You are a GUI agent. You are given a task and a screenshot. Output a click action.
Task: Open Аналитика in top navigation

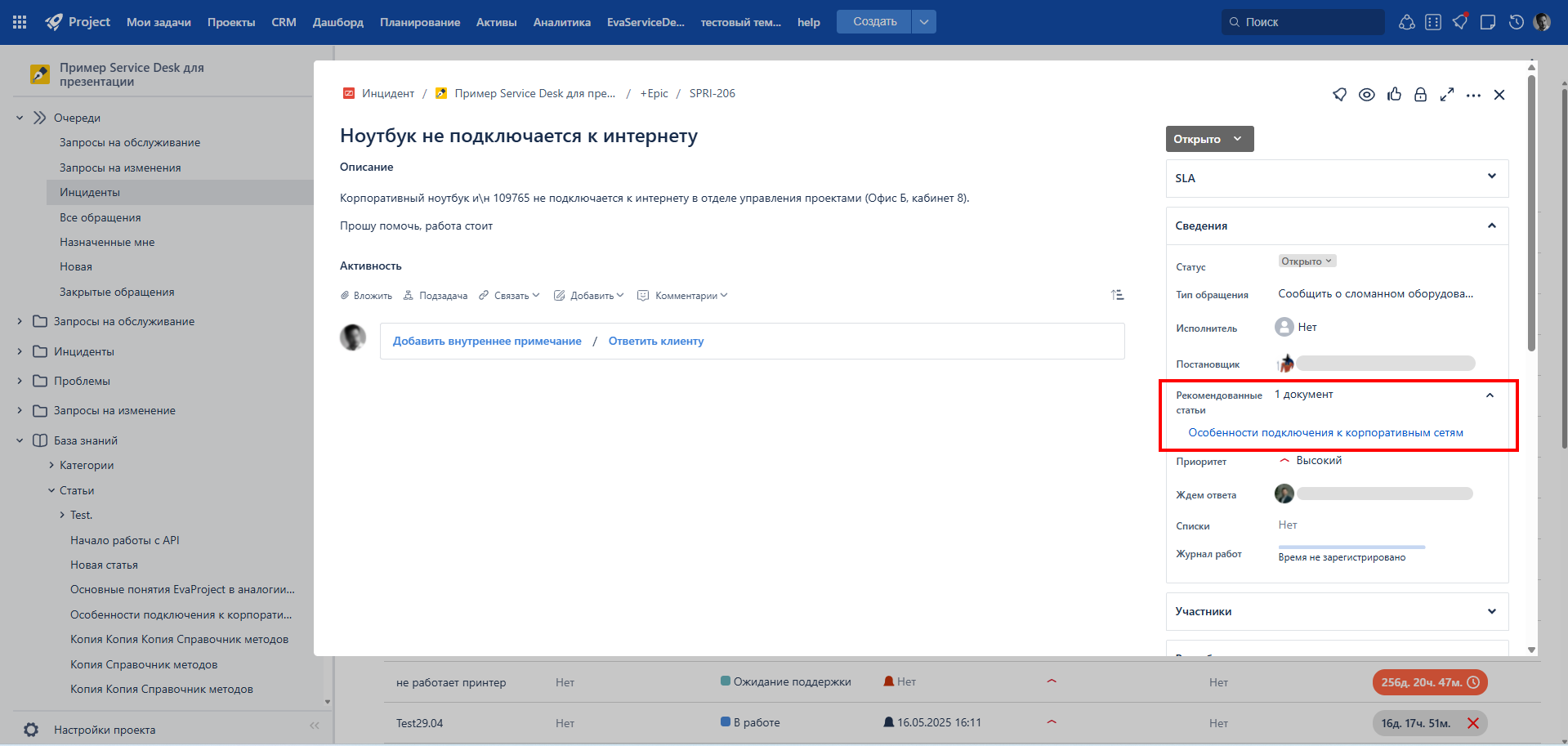(561, 22)
